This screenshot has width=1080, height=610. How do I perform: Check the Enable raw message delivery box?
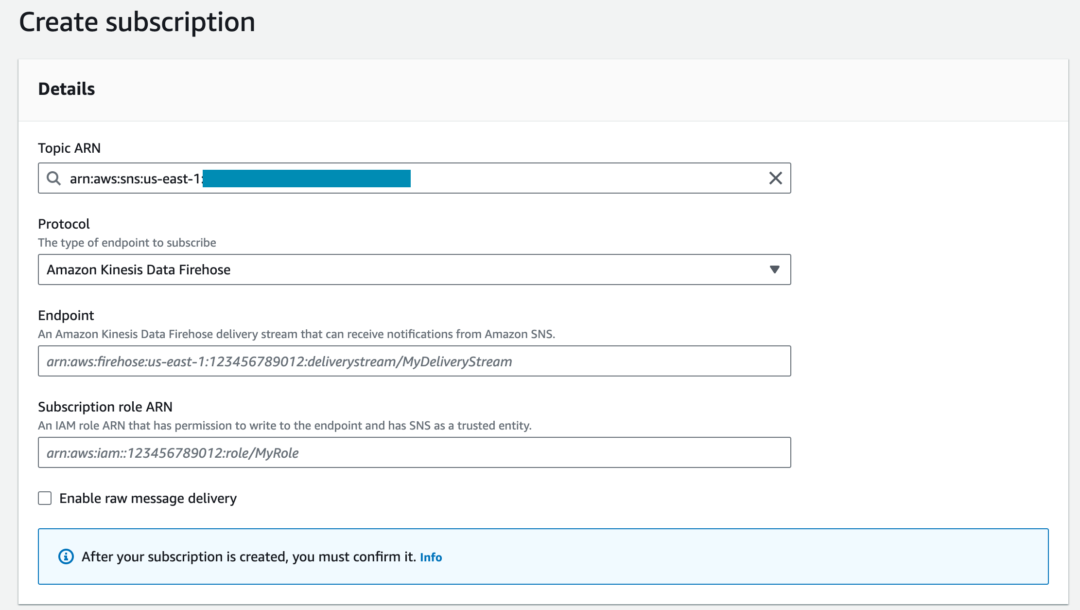coord(44,497)
